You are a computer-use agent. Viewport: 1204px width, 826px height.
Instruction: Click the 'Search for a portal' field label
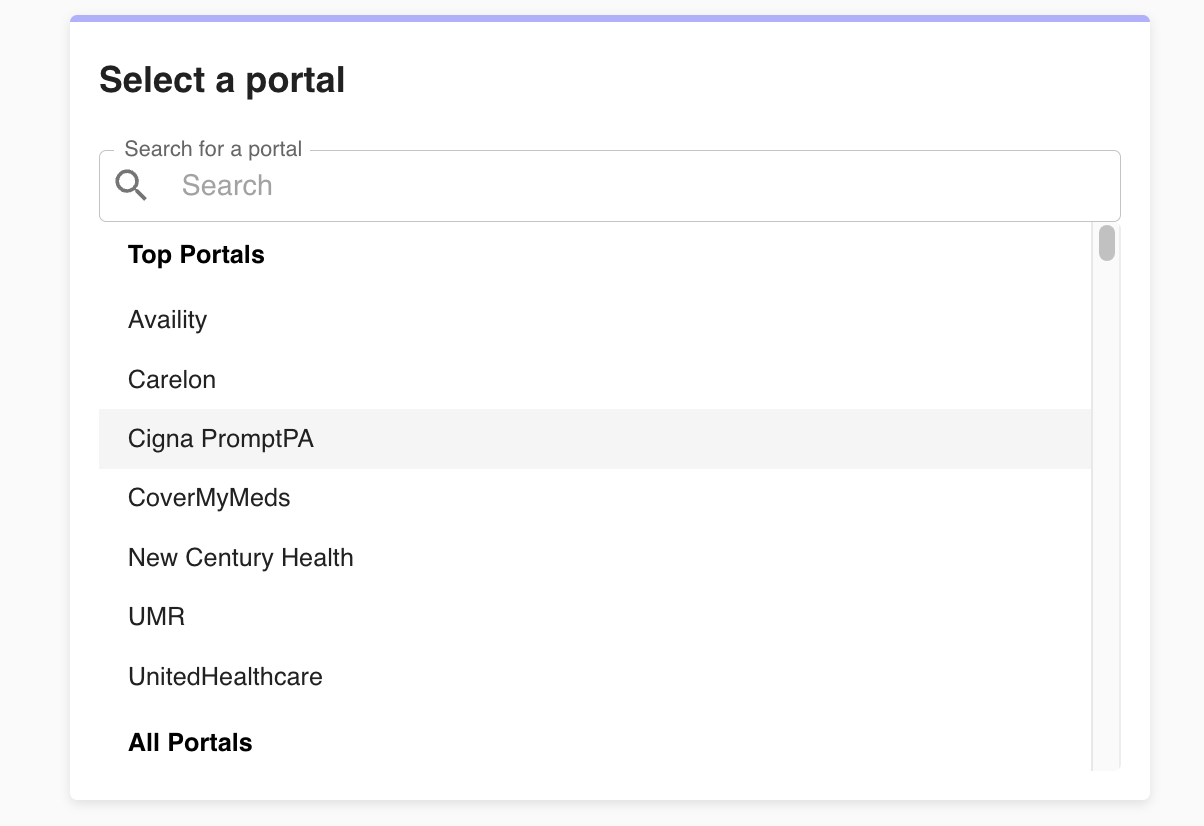point(213,149)
